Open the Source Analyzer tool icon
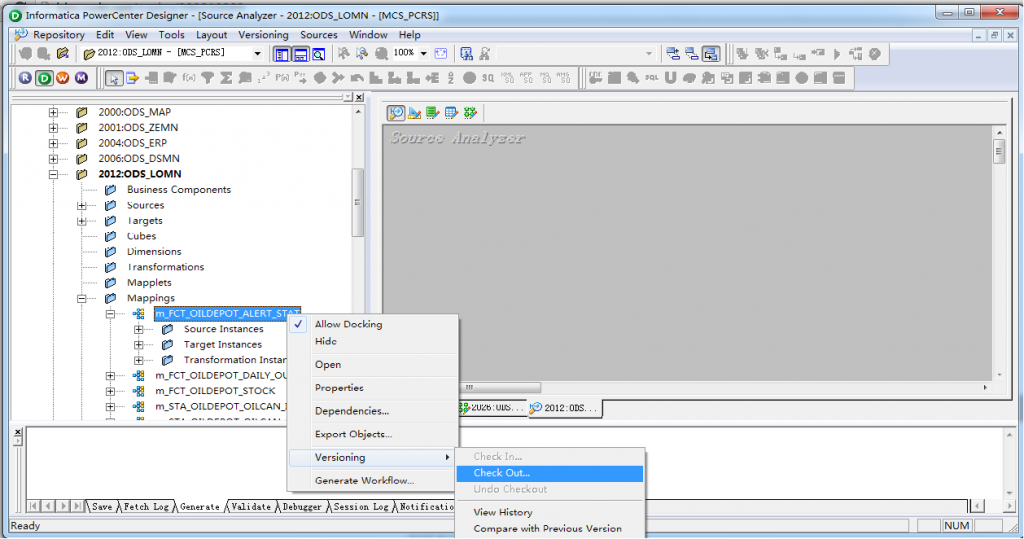 396,113
